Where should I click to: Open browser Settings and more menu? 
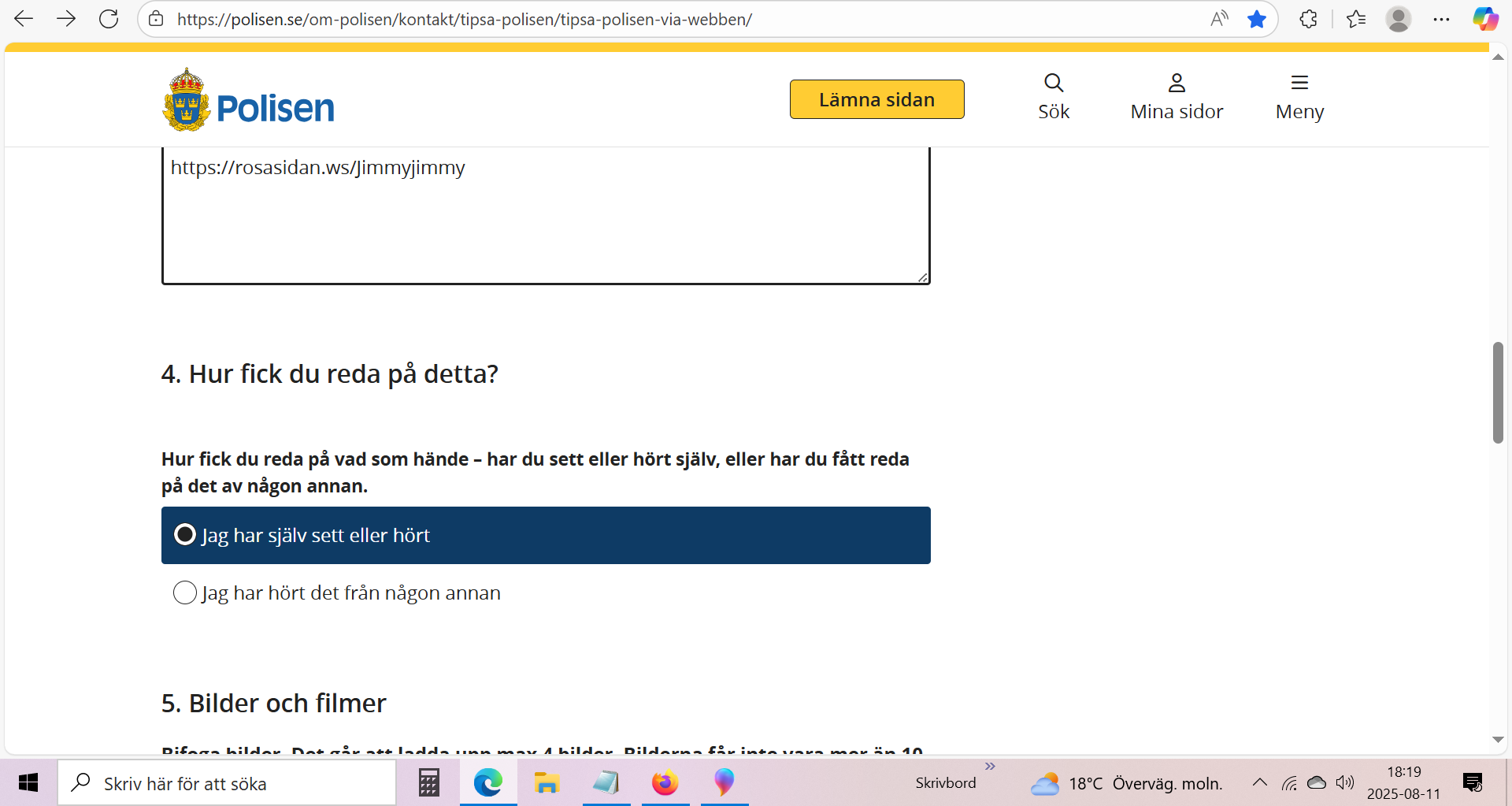pyautogui.click(x=1441, y=19)
